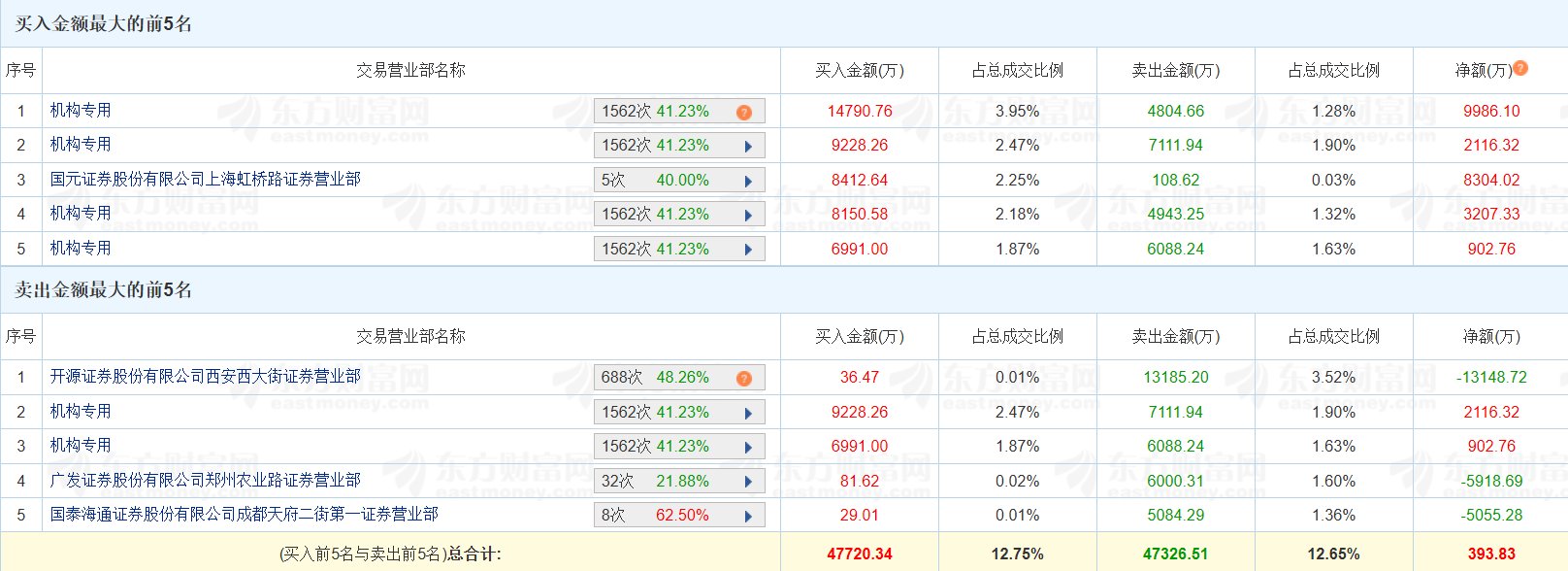Open 国元证券上海虹桥路证券营业部 link
Screen dimensions: 1568x571
coord(206,180)
